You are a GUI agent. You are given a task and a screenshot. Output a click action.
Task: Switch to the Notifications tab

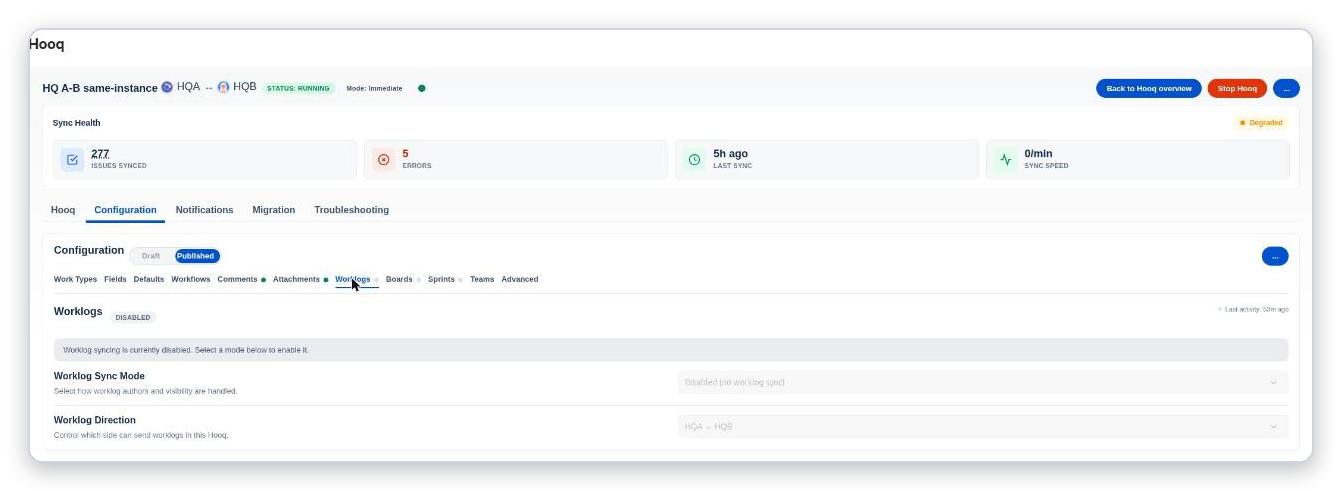[x=204, y=210]
